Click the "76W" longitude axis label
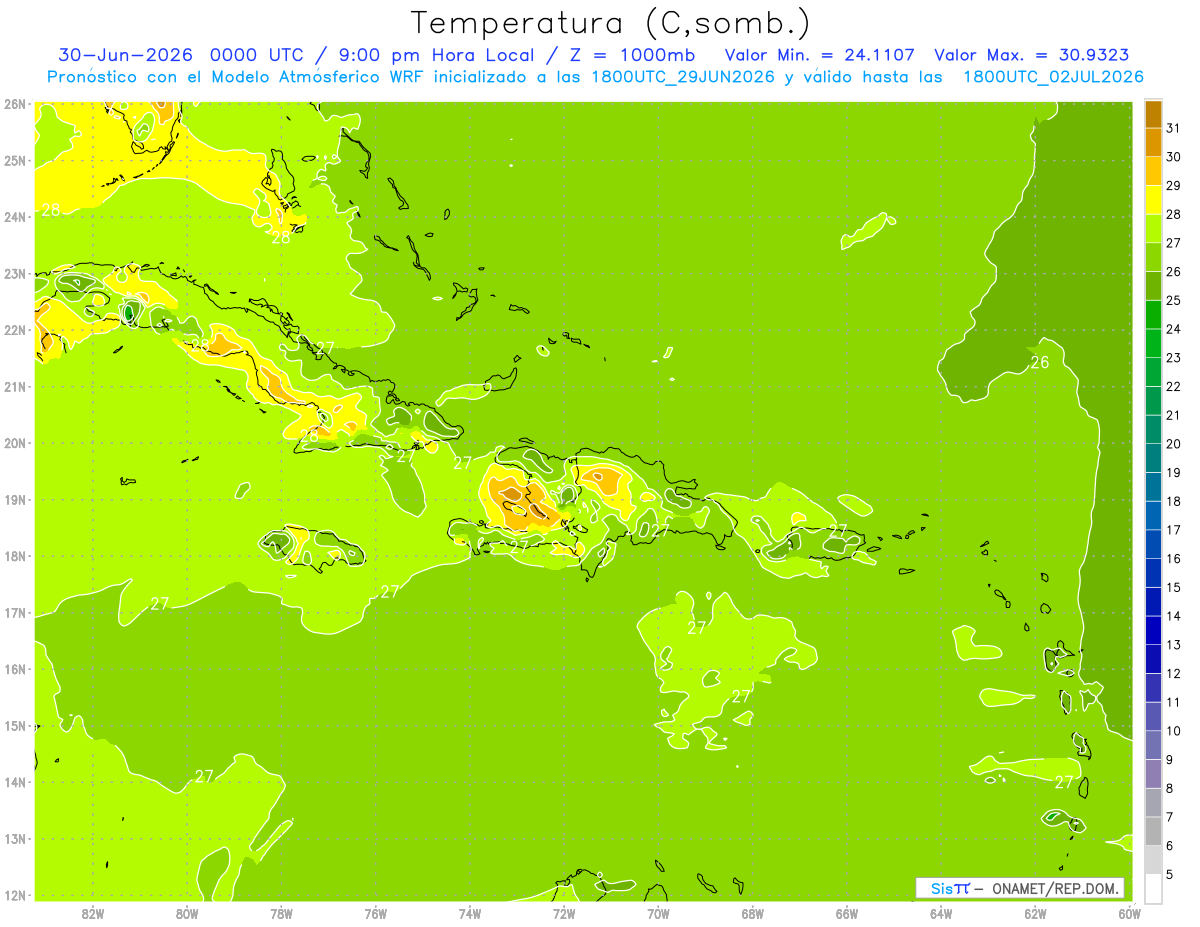 (x=375, y=913)
